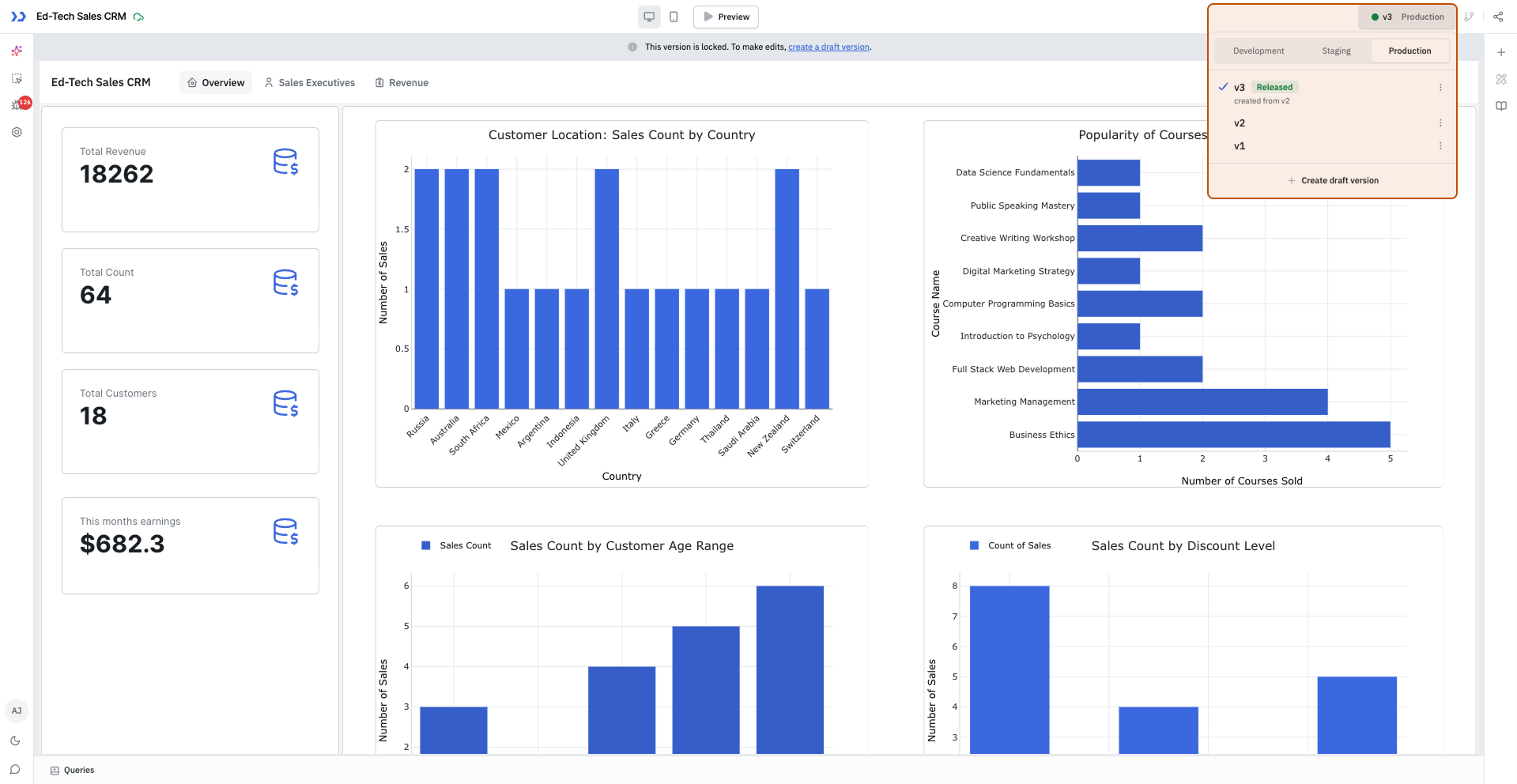Open the inspector icon in the left sidebar
Image resolution: width=1517 pixels, height=784 pixels.
(17, 78)
